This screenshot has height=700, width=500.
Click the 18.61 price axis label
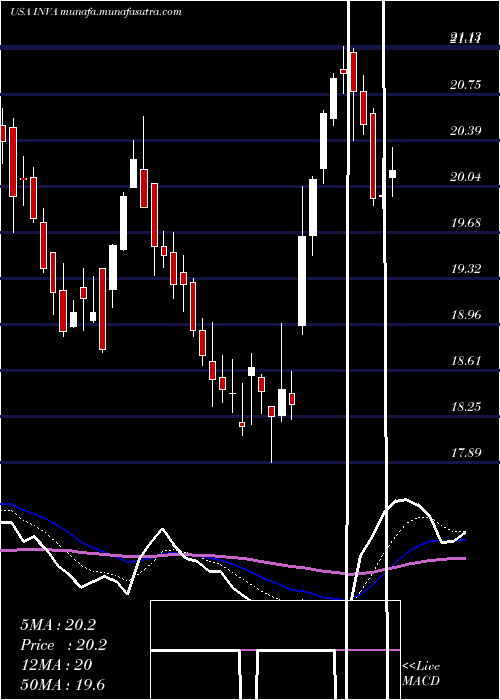click(x=466, y=361)
